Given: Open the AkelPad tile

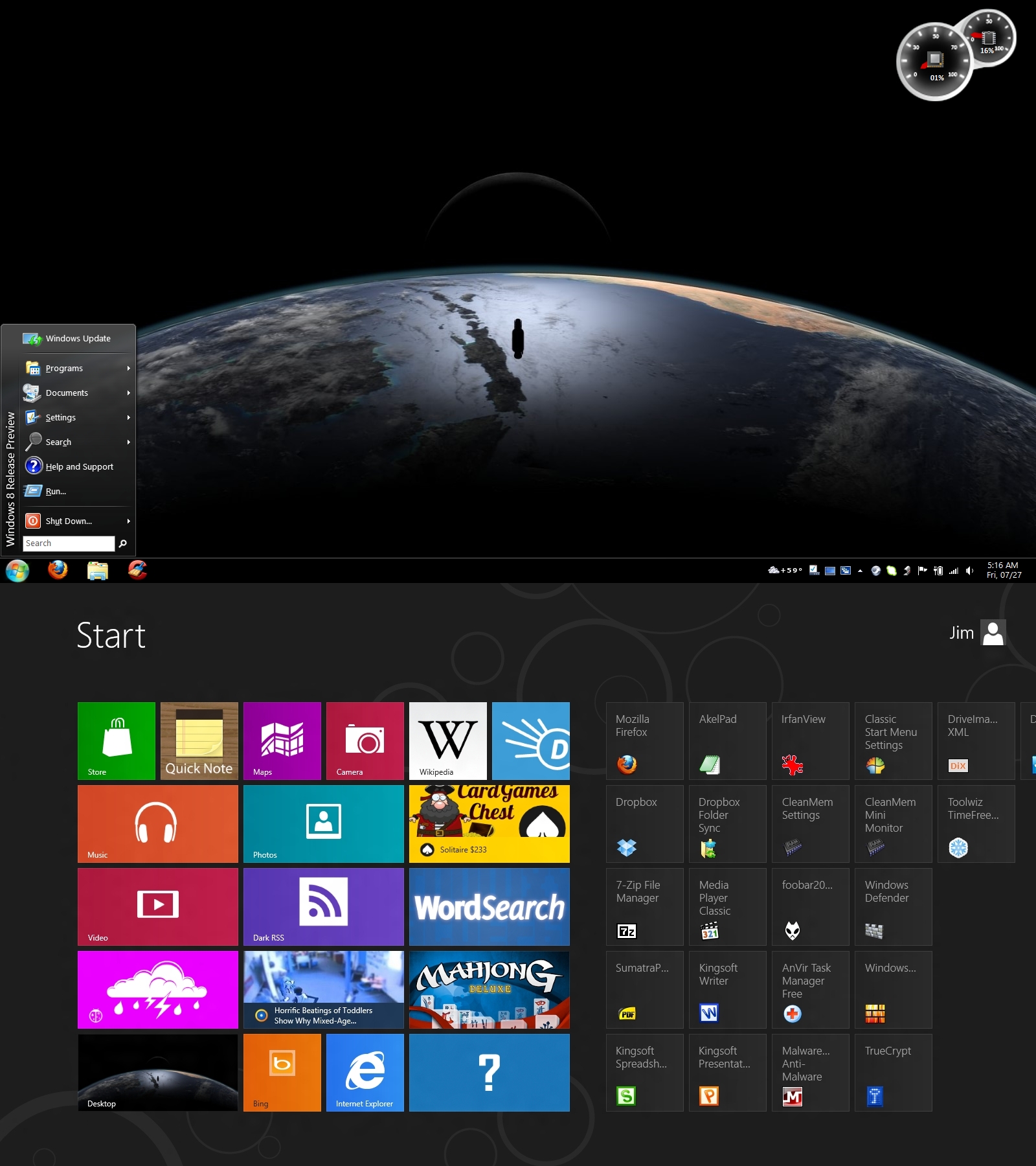Looking at the screenshot, I should (728, 740).
